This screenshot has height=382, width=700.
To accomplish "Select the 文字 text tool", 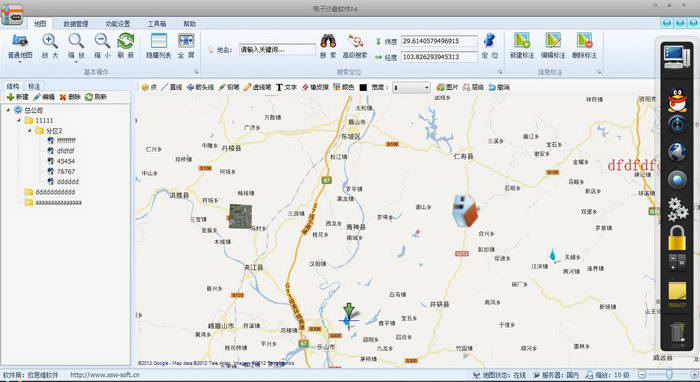I will [286, 87].
